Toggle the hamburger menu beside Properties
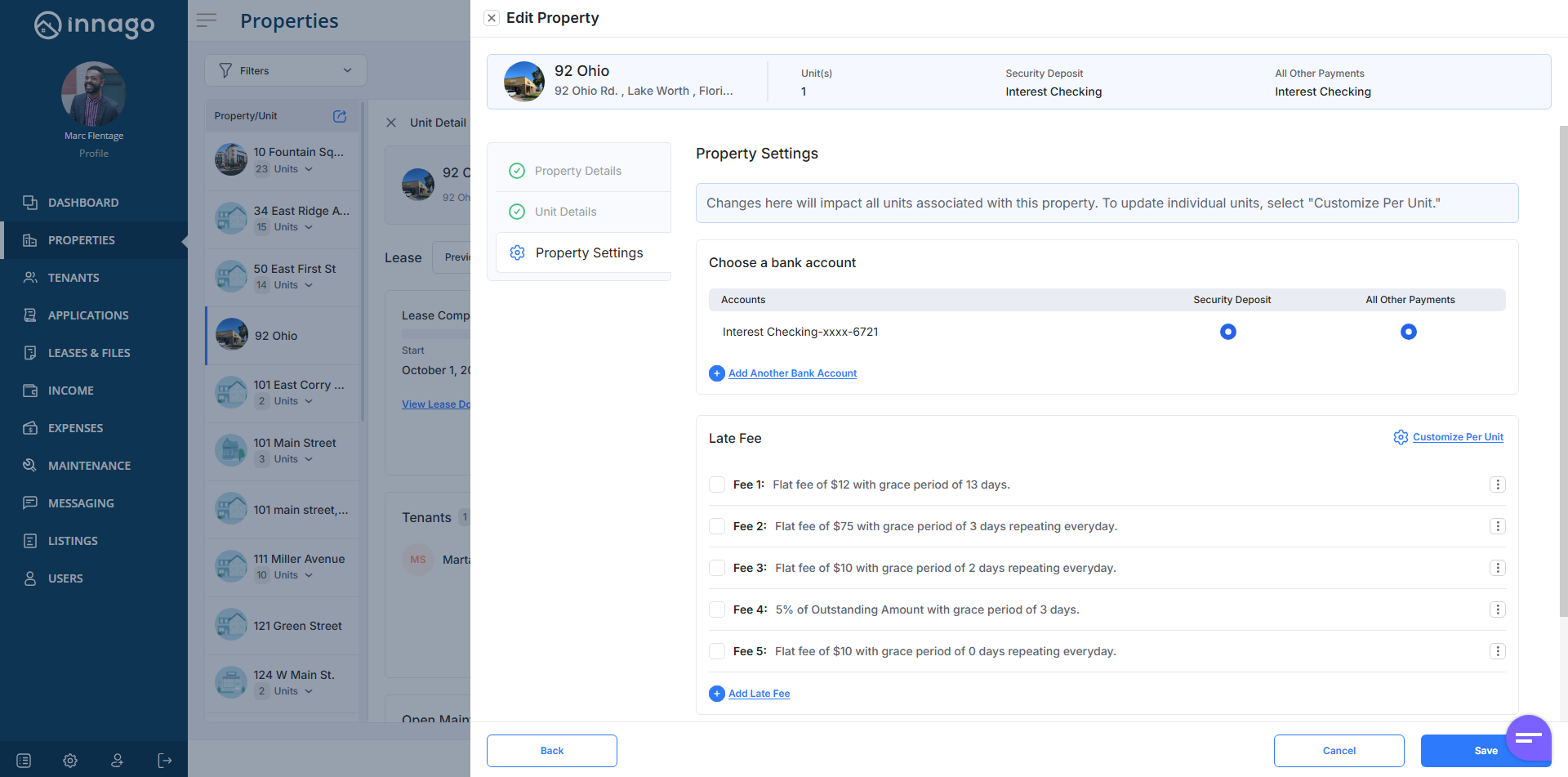1568x777 pixels. [x=207, y=20]
